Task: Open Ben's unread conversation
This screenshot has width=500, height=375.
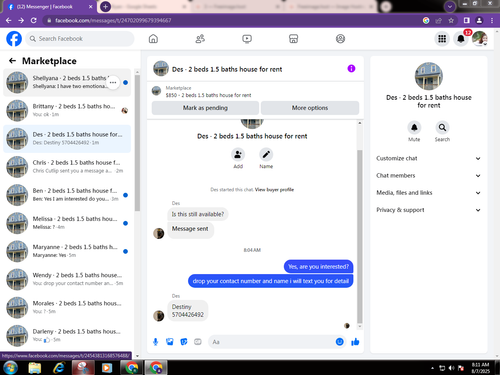Action: coord(67,195)
